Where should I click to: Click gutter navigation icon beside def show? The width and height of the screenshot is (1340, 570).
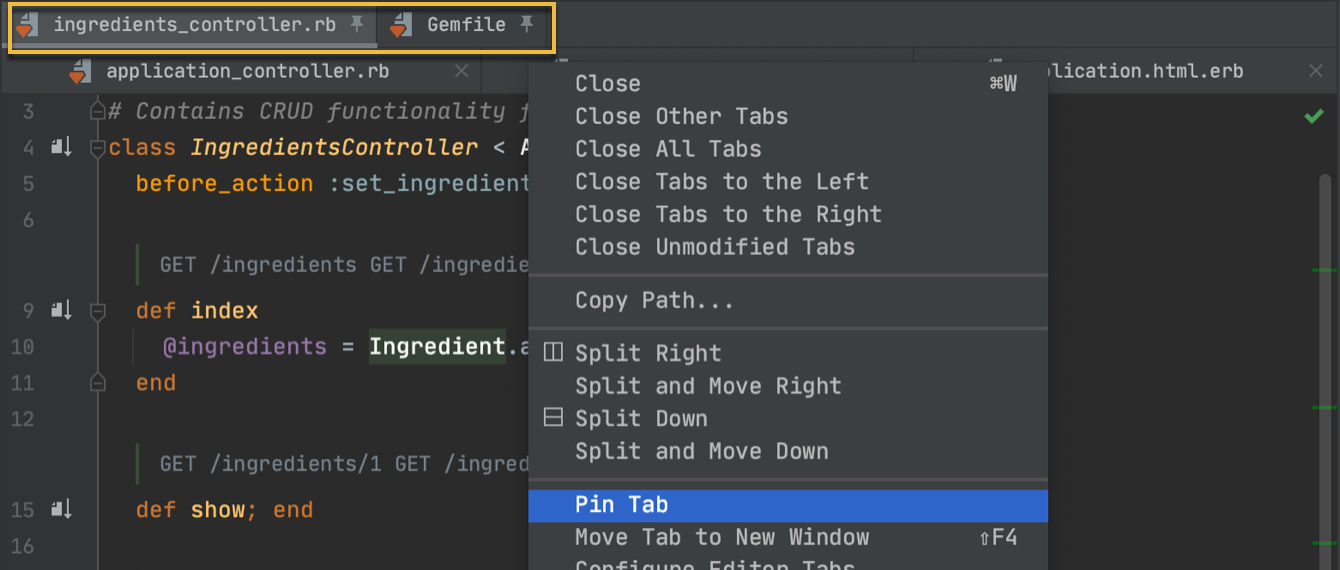pos(62,510)
